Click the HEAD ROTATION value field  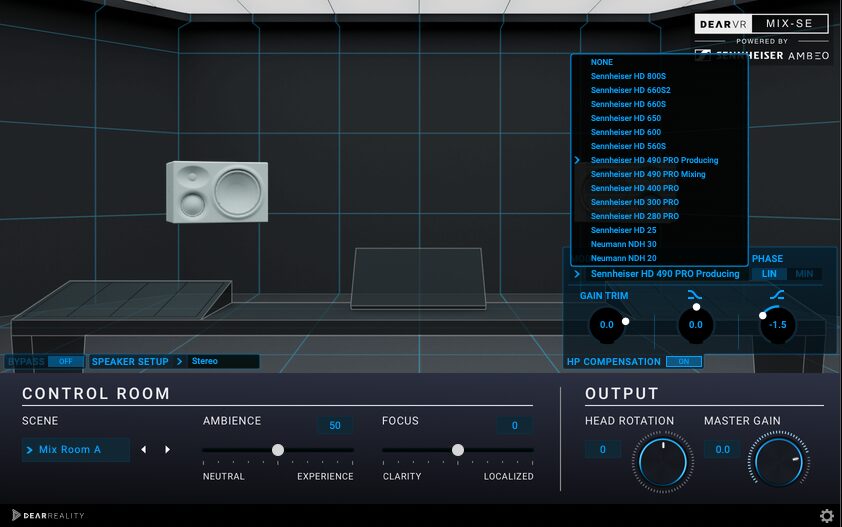[x=603, y=449]
